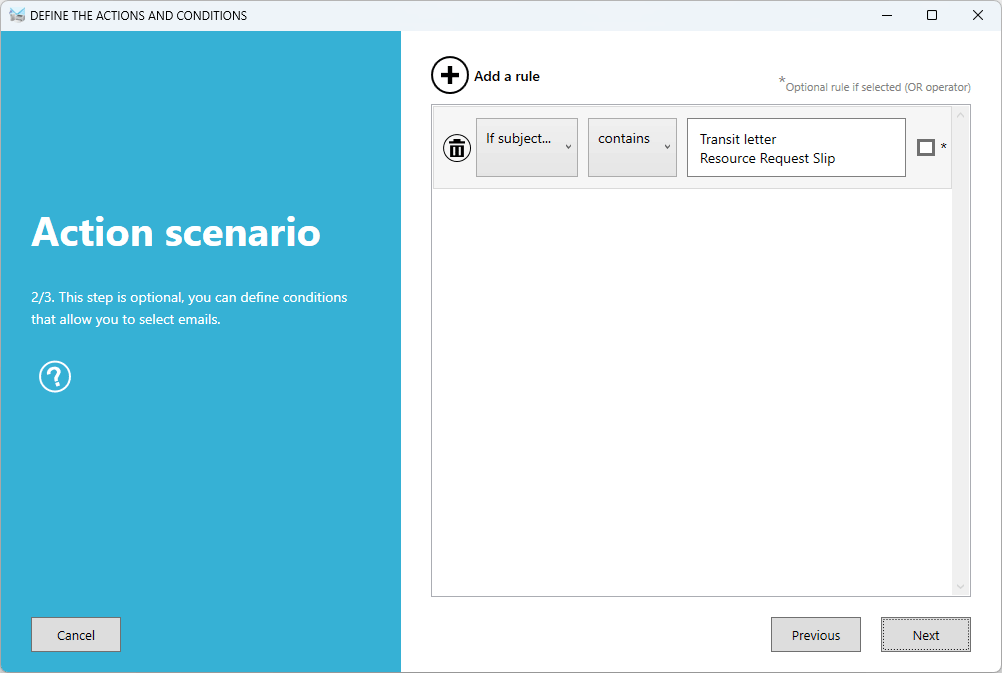Open the 'contains' operator dropdown
This screenshot has width=1002, height=673.
[x=632, y=147]
